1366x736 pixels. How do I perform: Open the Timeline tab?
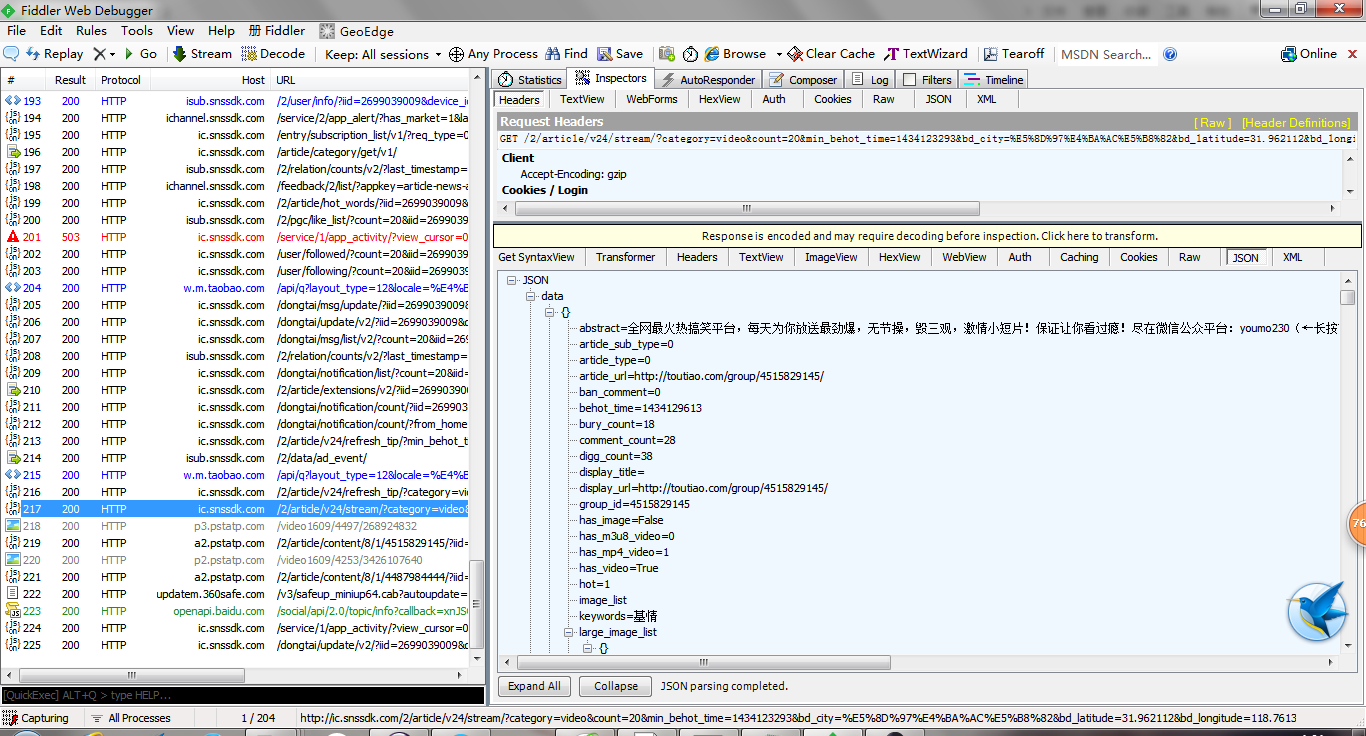point(993,79)
